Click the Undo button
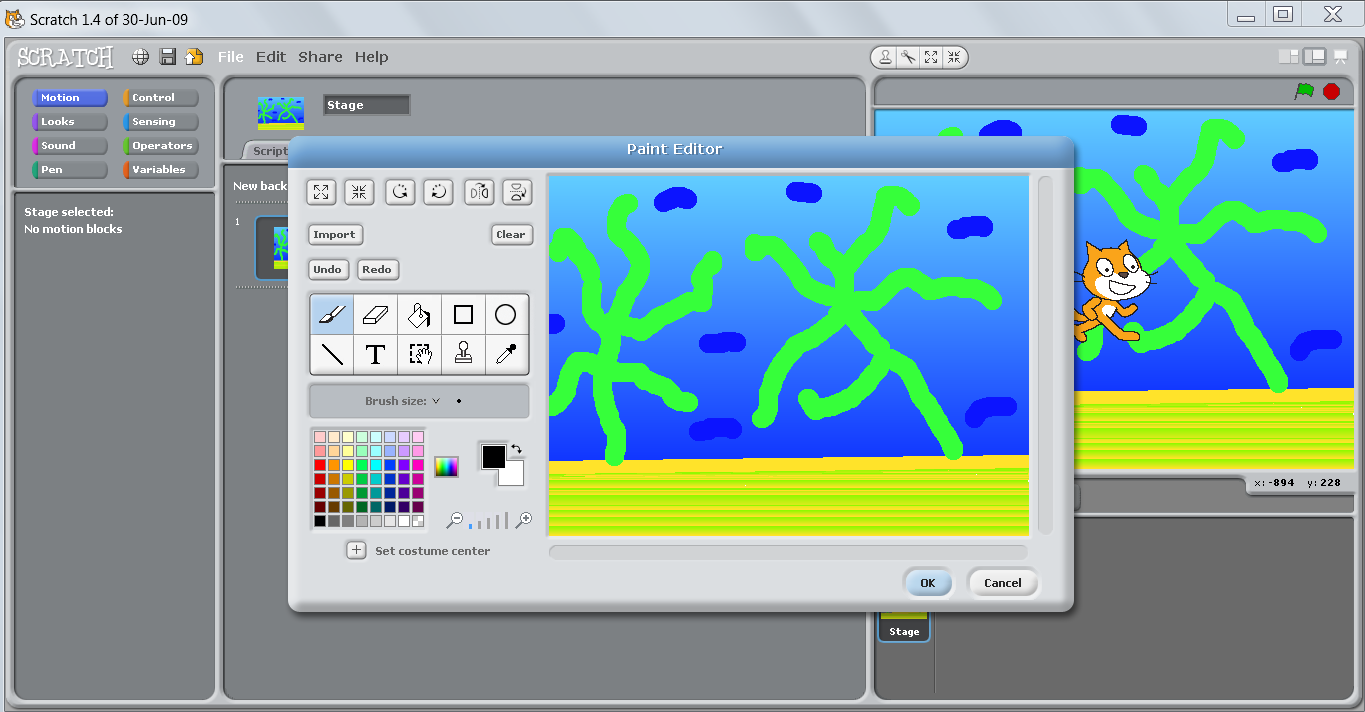1365x712 pixels. tap(328, 269)
